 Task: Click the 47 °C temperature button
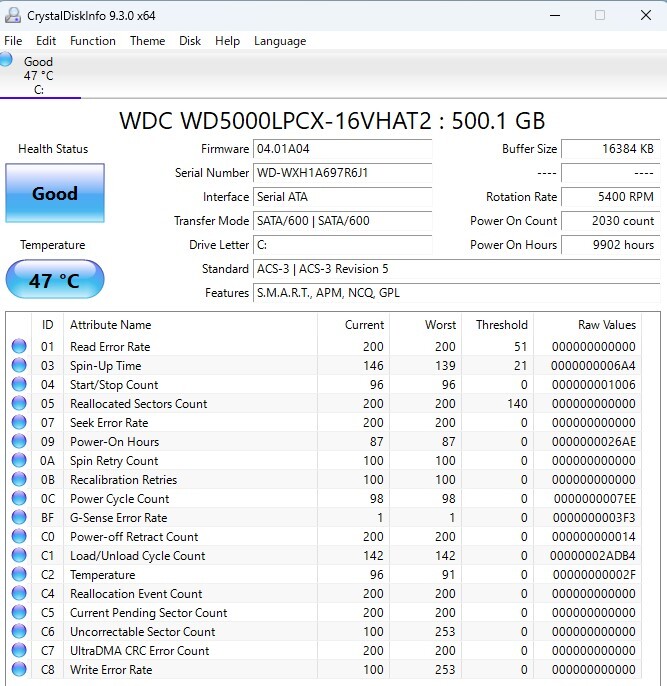pos(55,280)
